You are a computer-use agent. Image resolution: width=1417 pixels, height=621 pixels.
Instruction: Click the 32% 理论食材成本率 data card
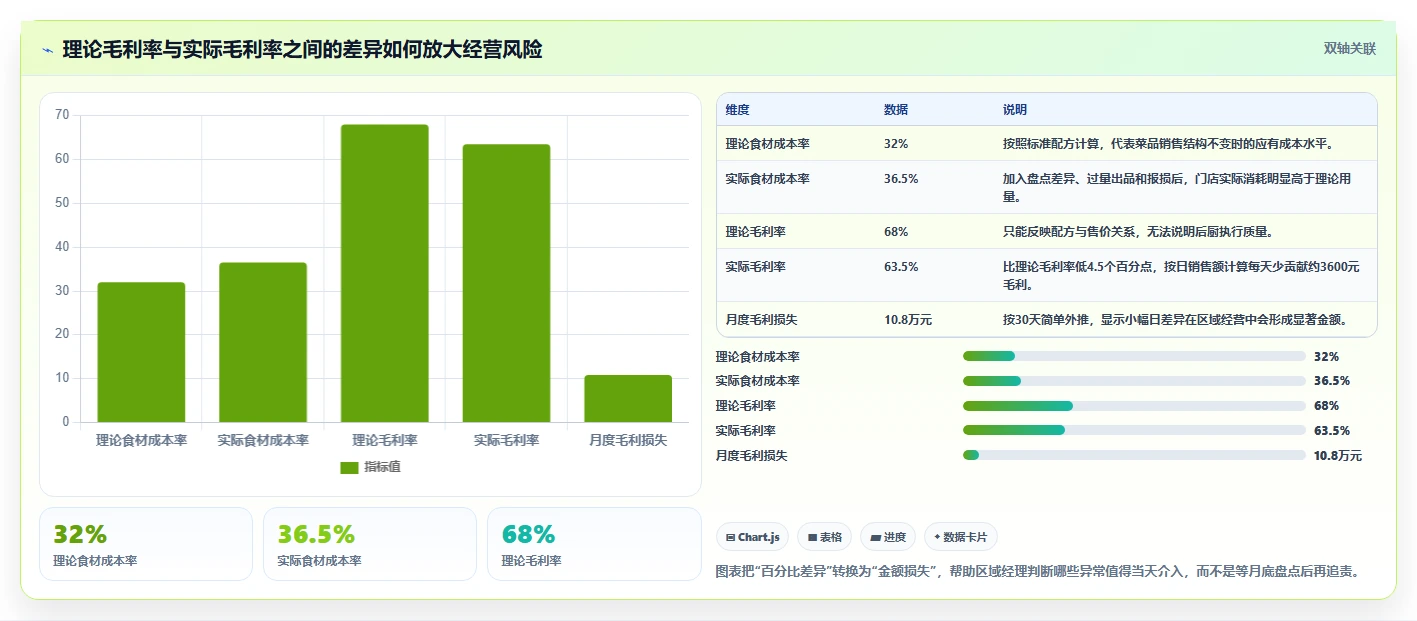146,544
